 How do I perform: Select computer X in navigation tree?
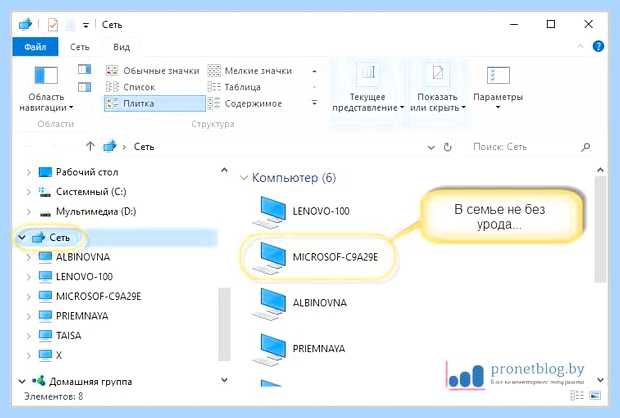click(59, 355)
